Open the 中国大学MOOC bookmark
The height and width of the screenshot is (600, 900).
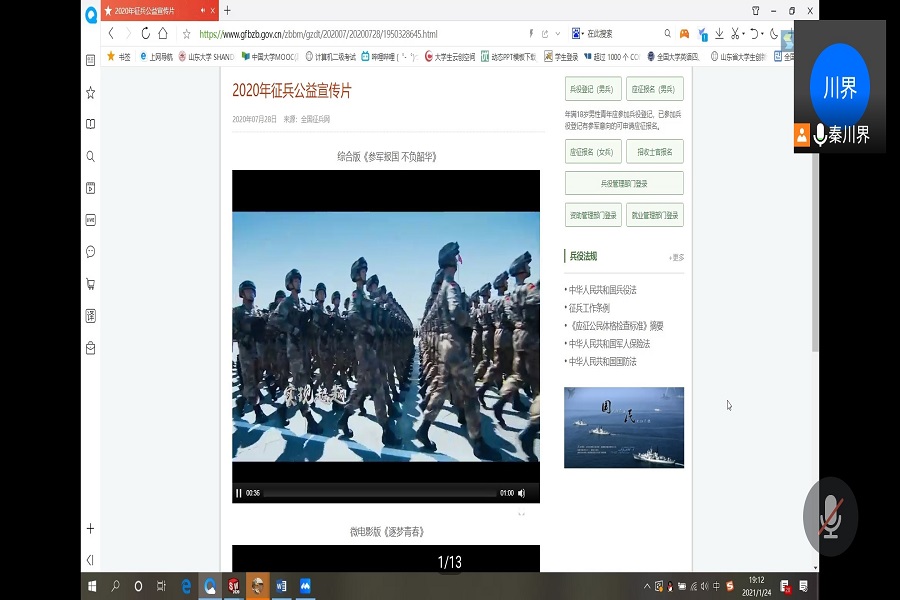pyautogui.click(x=270, y=56)
